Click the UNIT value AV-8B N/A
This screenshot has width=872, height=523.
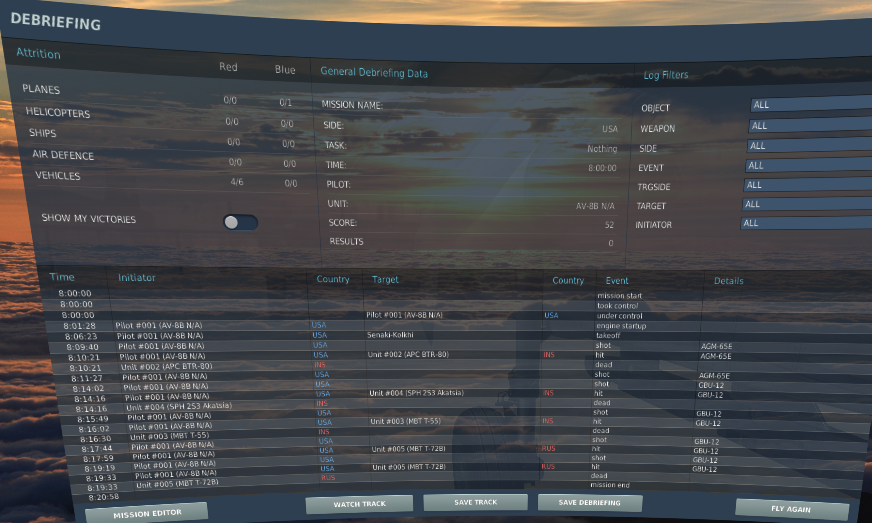[x=595, y=206]
